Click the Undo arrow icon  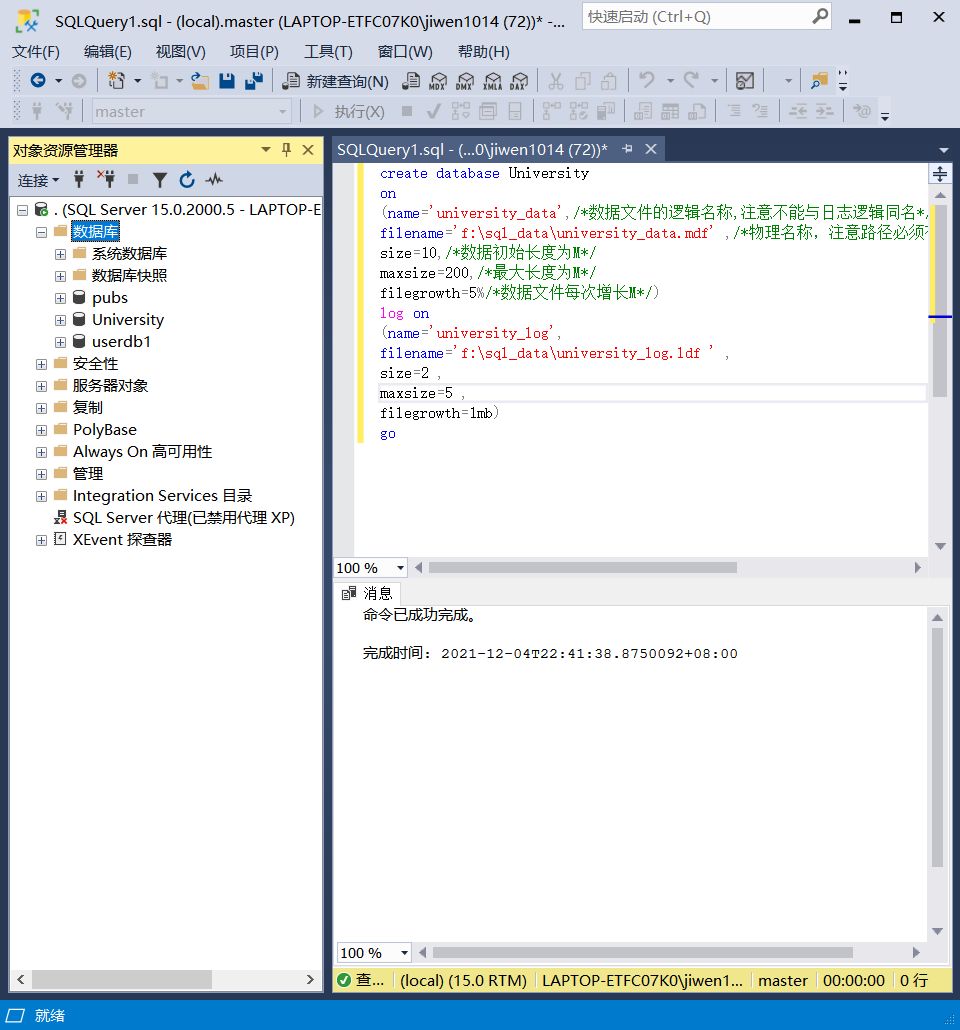click(x=647, y=80)
